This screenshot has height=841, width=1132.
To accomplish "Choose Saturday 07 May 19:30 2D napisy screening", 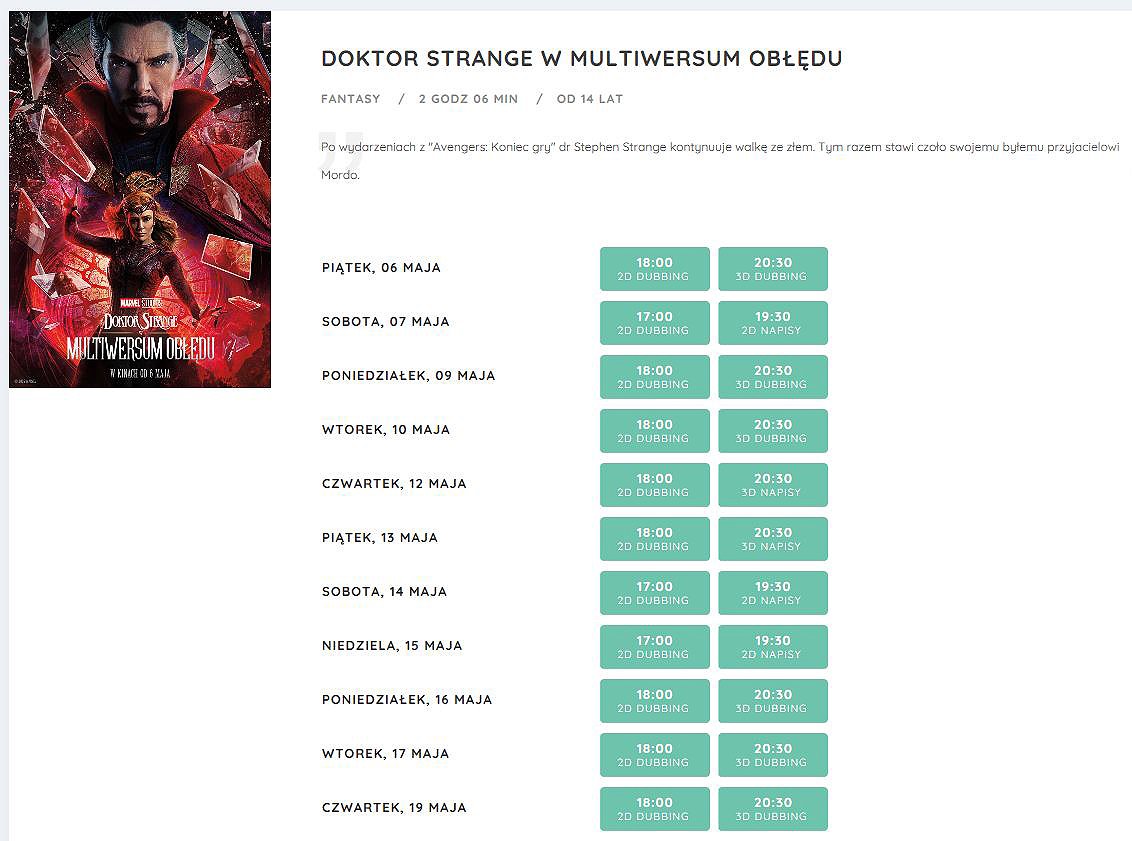I will tap(772, 323).
